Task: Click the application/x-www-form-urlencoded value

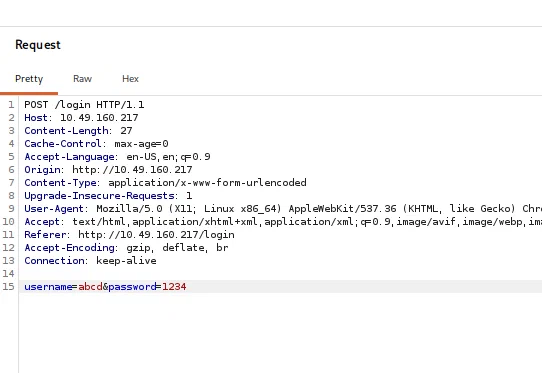Action: pos(207,183)
